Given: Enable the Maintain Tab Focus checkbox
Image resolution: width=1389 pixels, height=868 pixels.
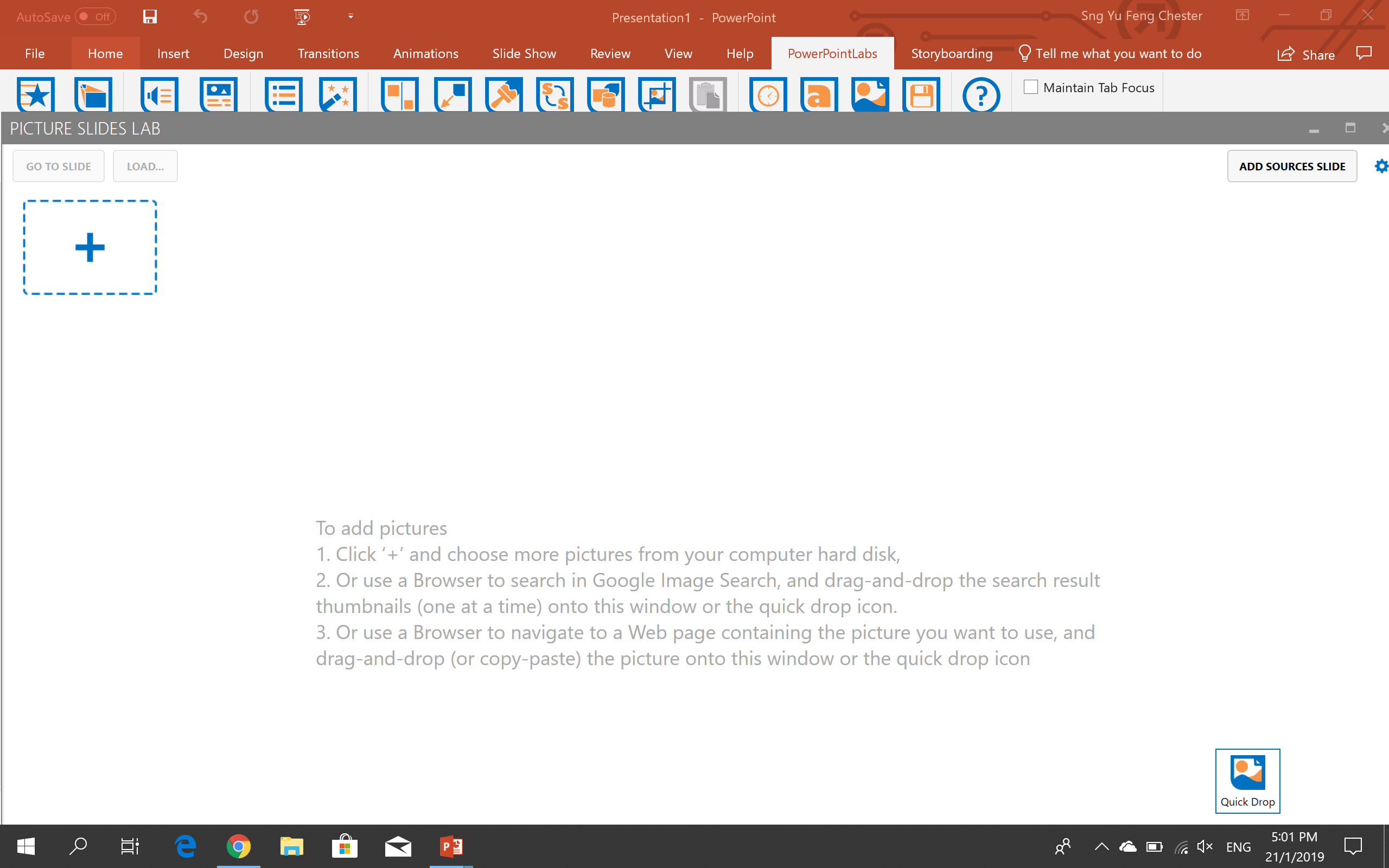Looking at the screenshot, I should coord(1030,87).
